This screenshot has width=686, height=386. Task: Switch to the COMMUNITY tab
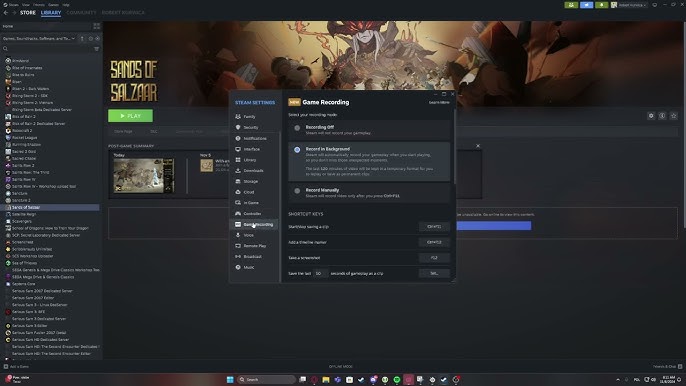coord(81,13)
